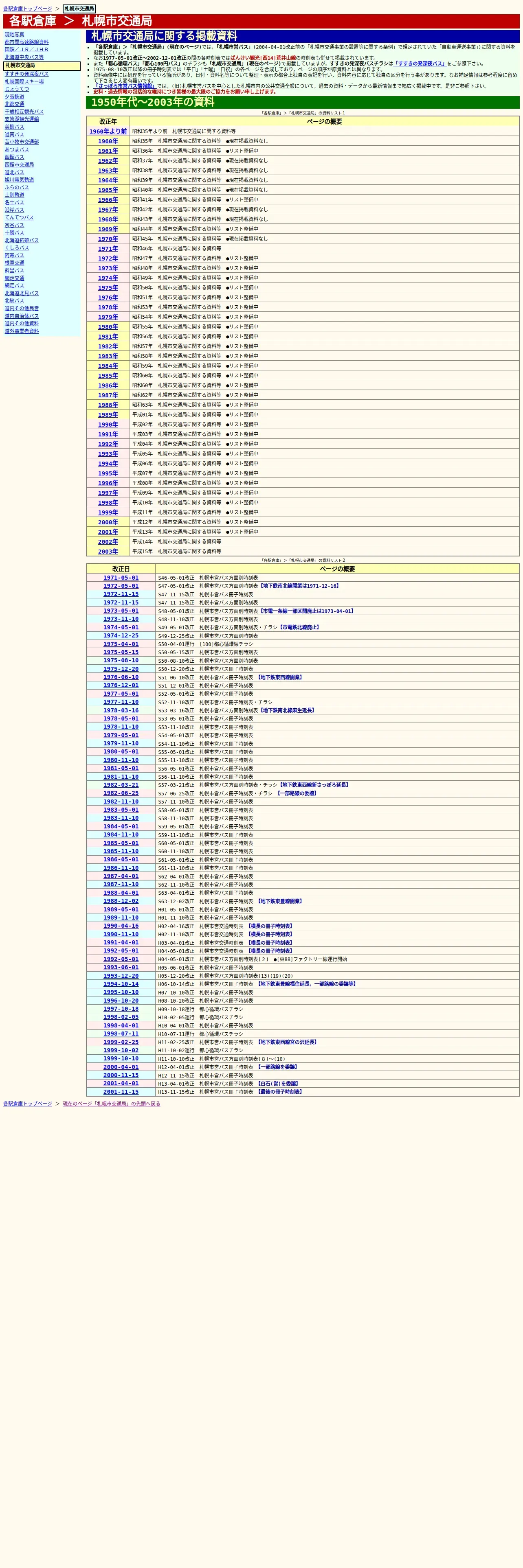Click 道内自治体バス sidebar link
This screenshot has width=523, height=1568.
tap(22, 316)
